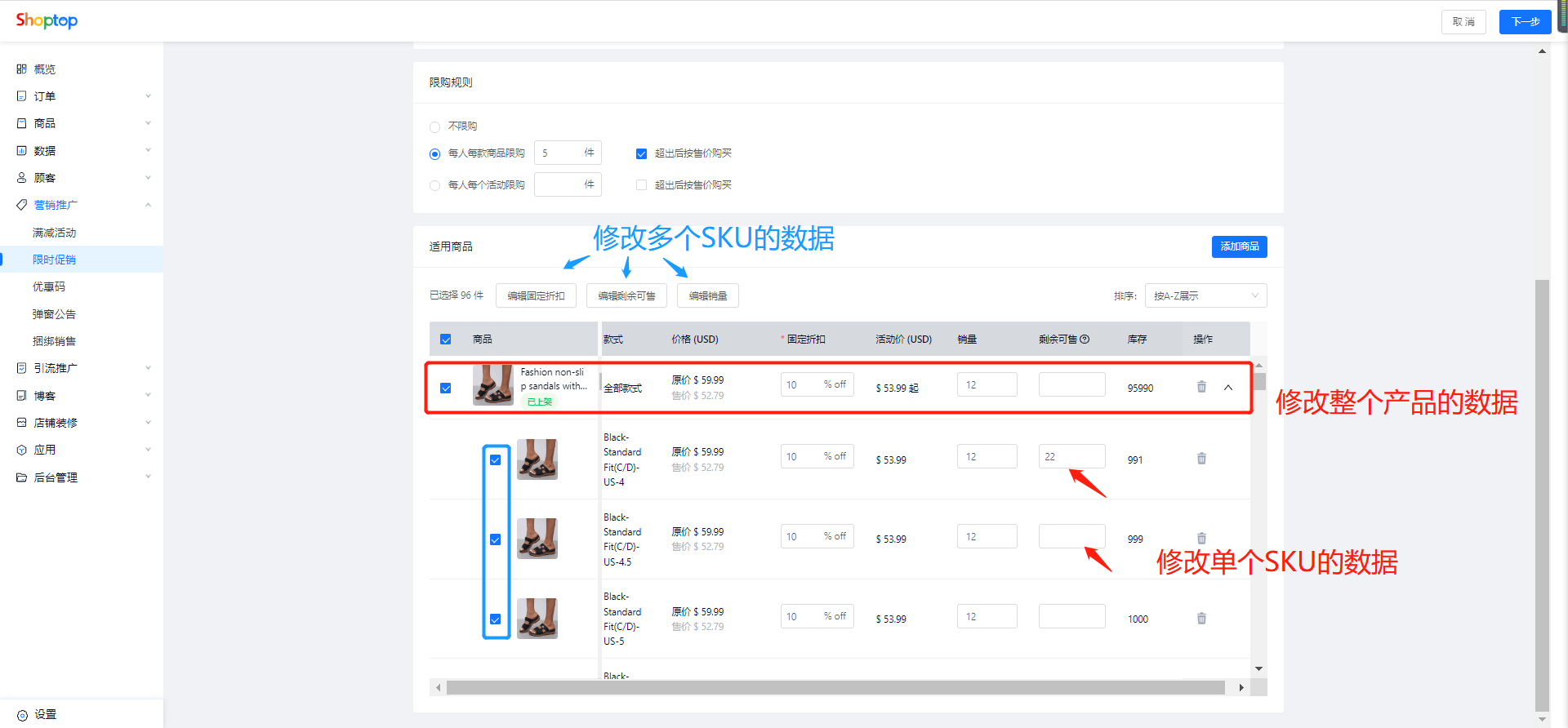Delete the Black Standard Fit US-5 SKU row
Image resolution: width=1568 pixels, height=728 pixels.
1201,619
